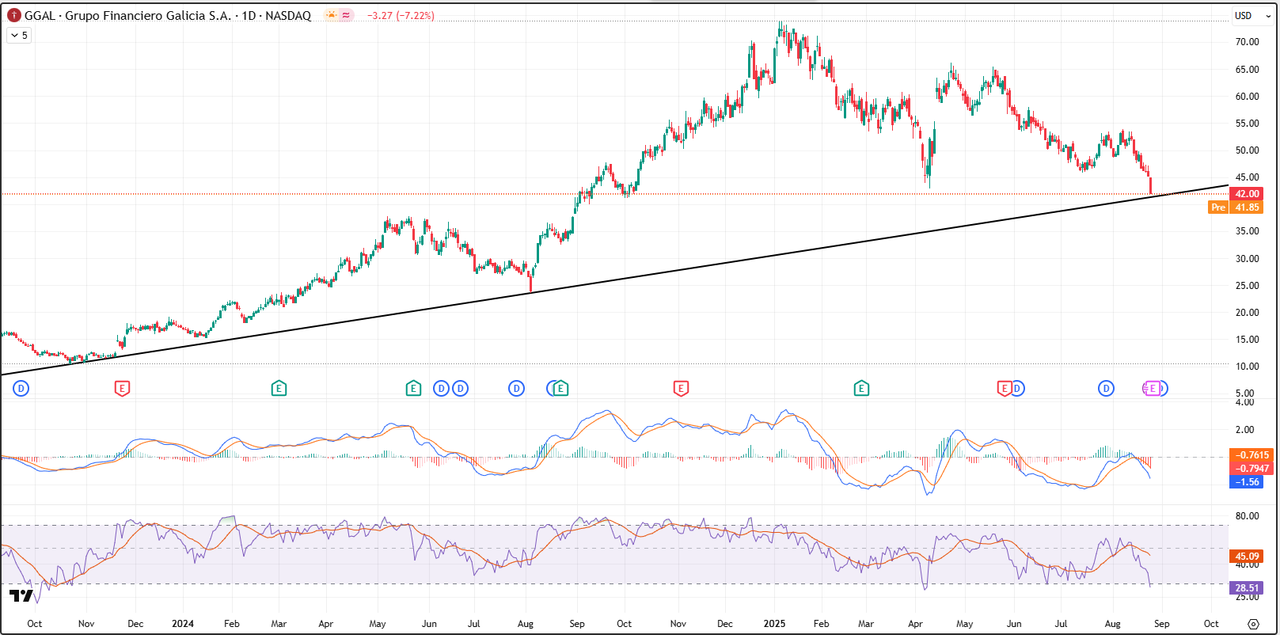Open purple upcoming earnings marker in August 2025
1280x635 pixels.
(1152, 388)
